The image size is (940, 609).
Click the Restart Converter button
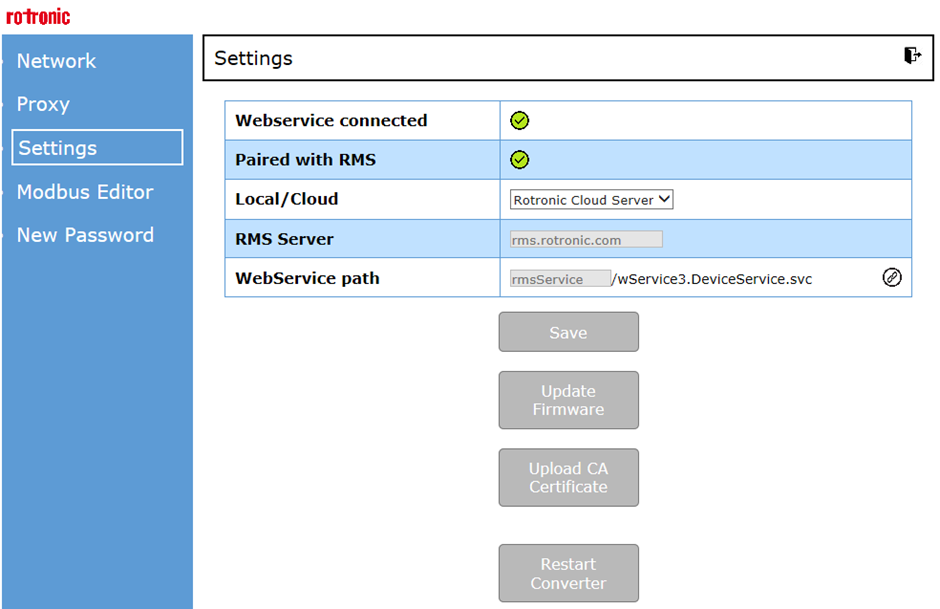coord(568,574)
